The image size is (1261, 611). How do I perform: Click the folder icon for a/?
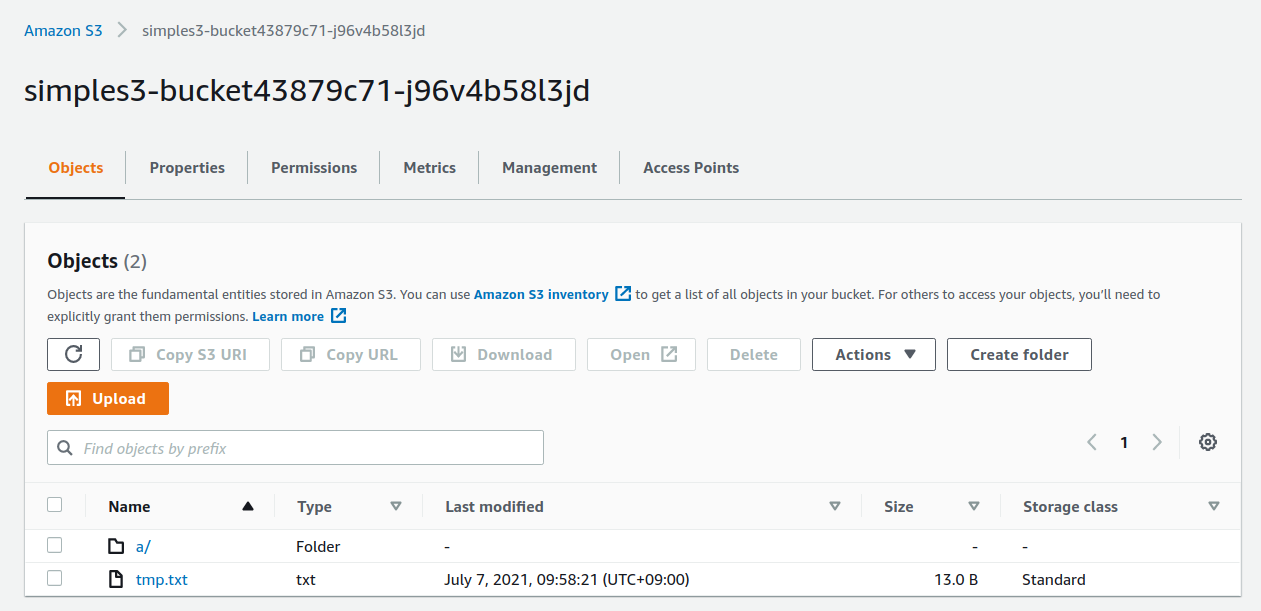[x=117, y=547]
